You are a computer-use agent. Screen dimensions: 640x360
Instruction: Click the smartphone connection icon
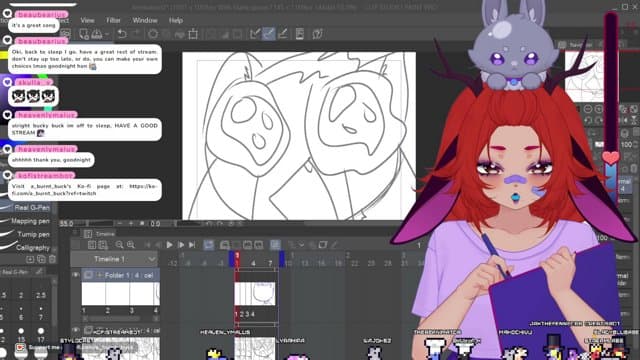(x=300, y=34)
